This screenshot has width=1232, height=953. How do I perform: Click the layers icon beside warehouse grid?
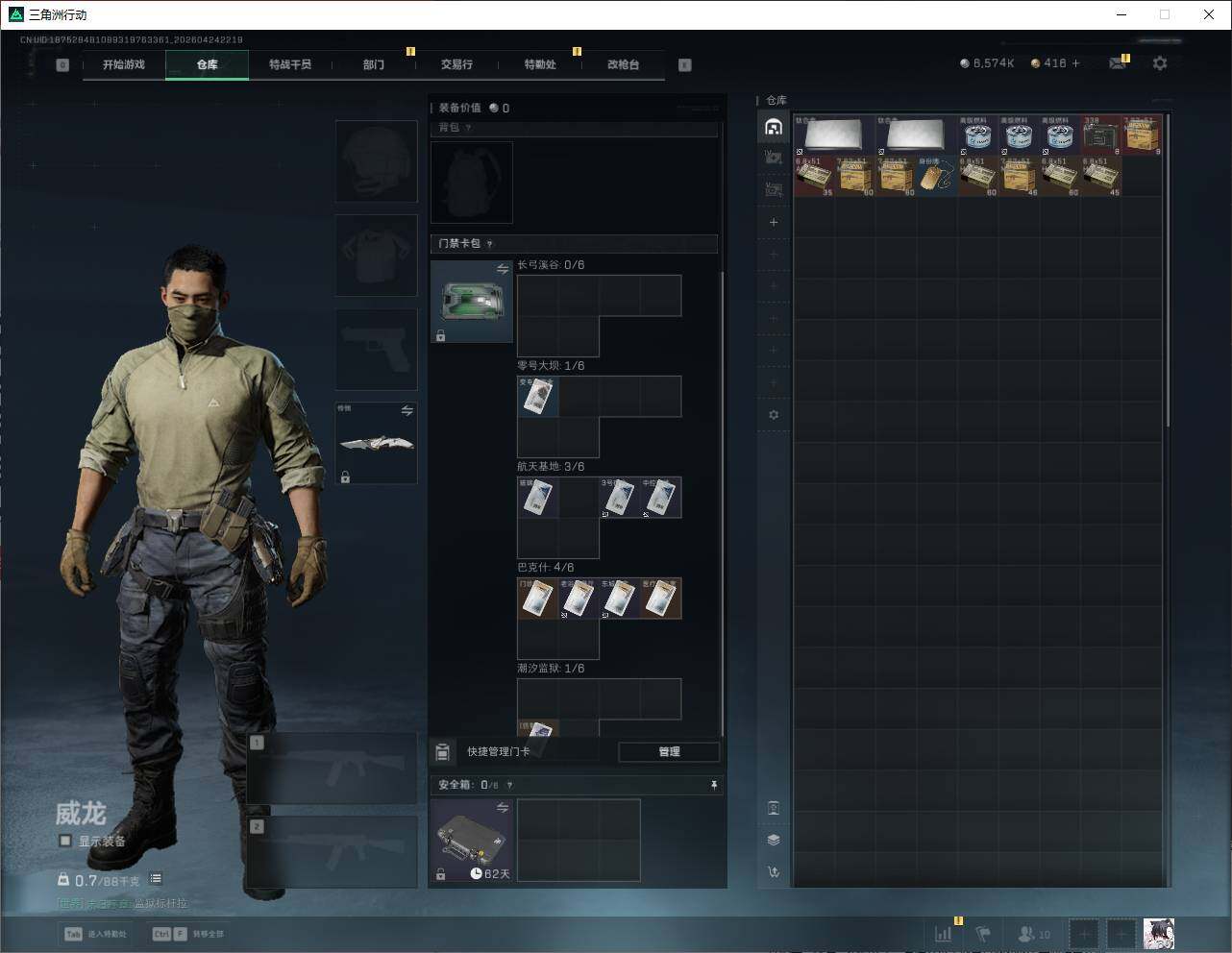point(774,840)
